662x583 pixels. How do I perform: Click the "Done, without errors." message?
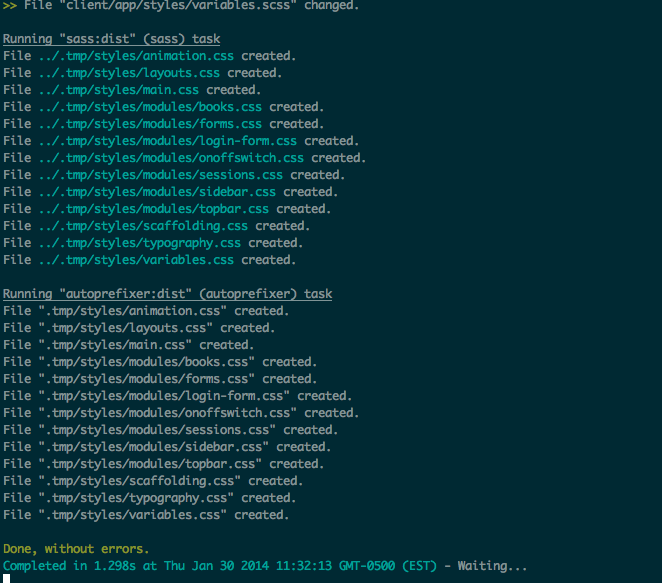[x=76, y=549]
